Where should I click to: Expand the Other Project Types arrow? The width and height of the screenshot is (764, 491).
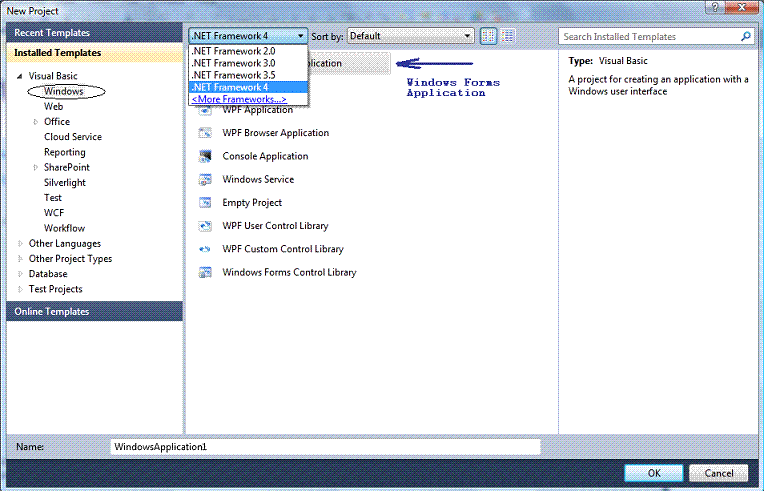(x=20, y=259)
